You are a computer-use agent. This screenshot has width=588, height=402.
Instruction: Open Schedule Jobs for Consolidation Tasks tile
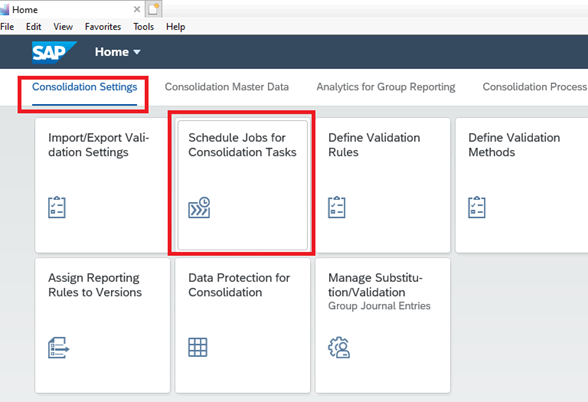(243, 185)
